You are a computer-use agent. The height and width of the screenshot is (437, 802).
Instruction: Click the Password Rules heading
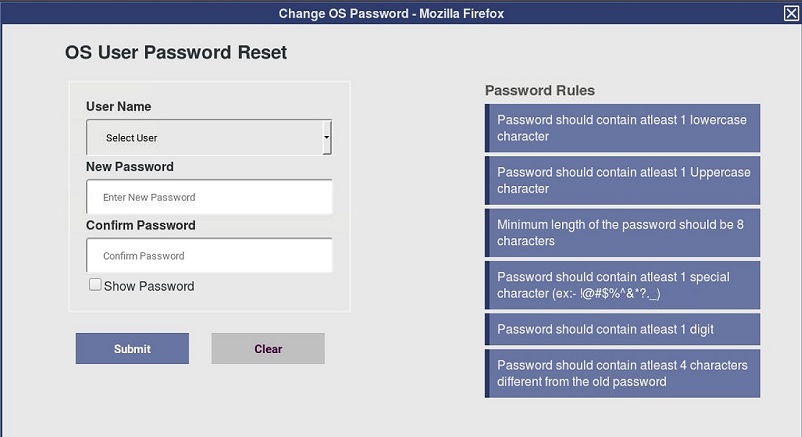(x=540, y=91)
